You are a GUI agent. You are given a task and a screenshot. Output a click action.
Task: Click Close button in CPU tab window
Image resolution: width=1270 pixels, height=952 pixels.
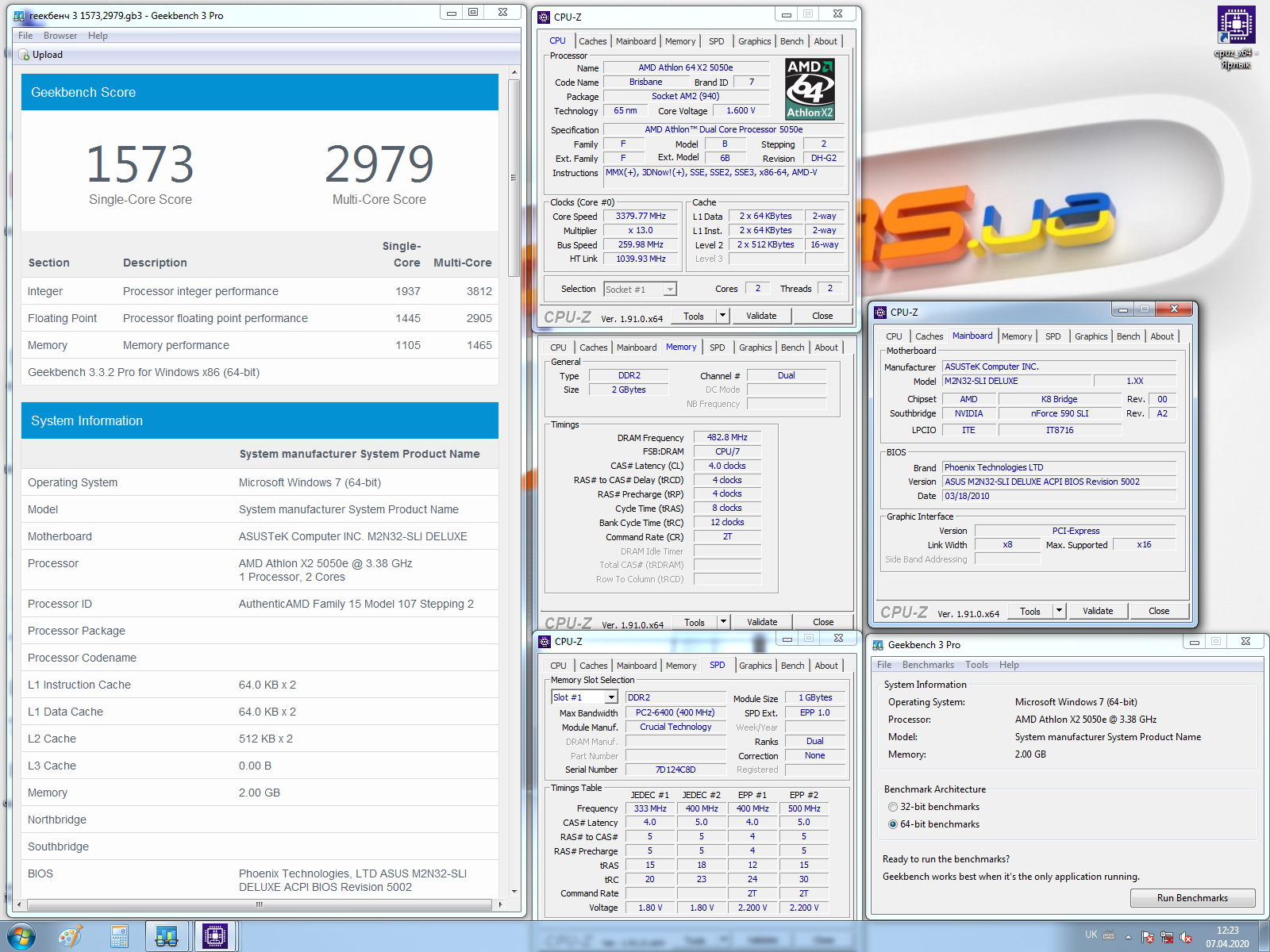[822, 316]
